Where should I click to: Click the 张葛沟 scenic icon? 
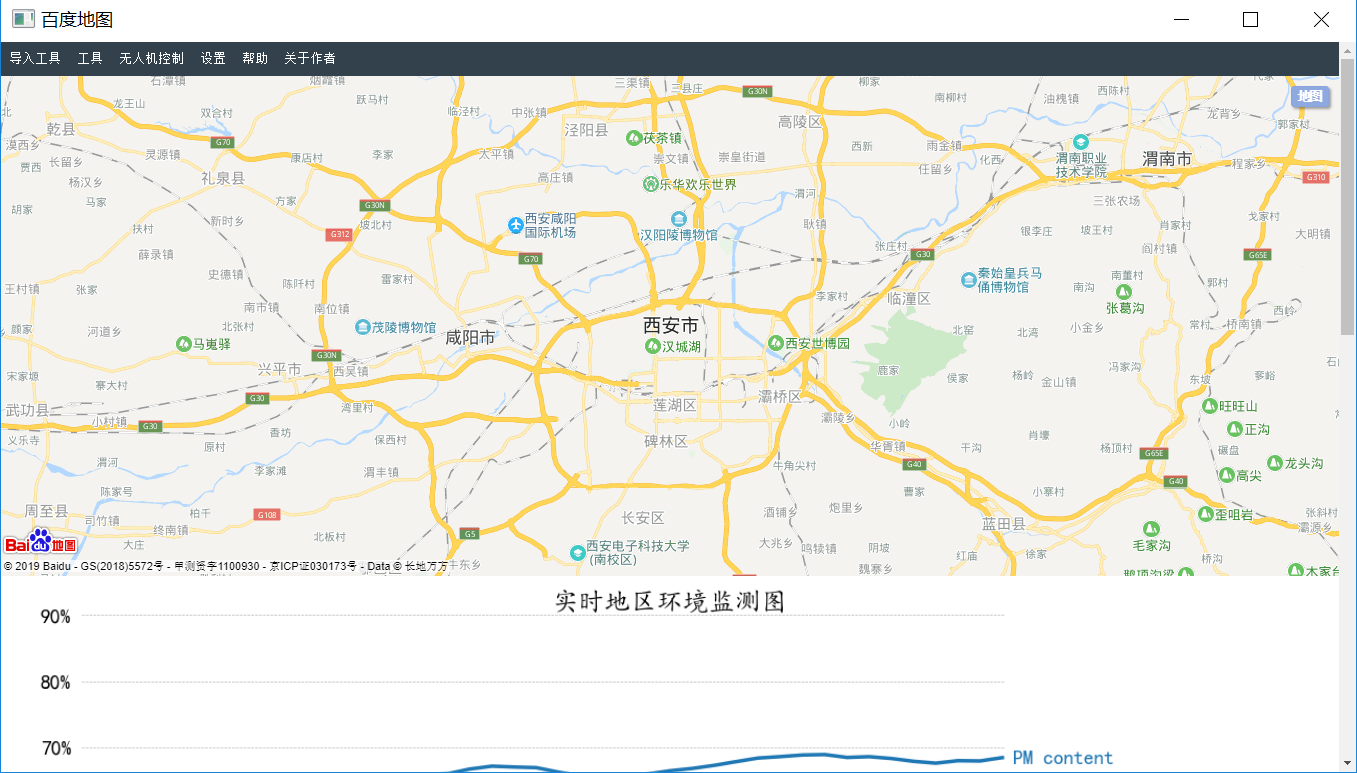coord(1125,291)
